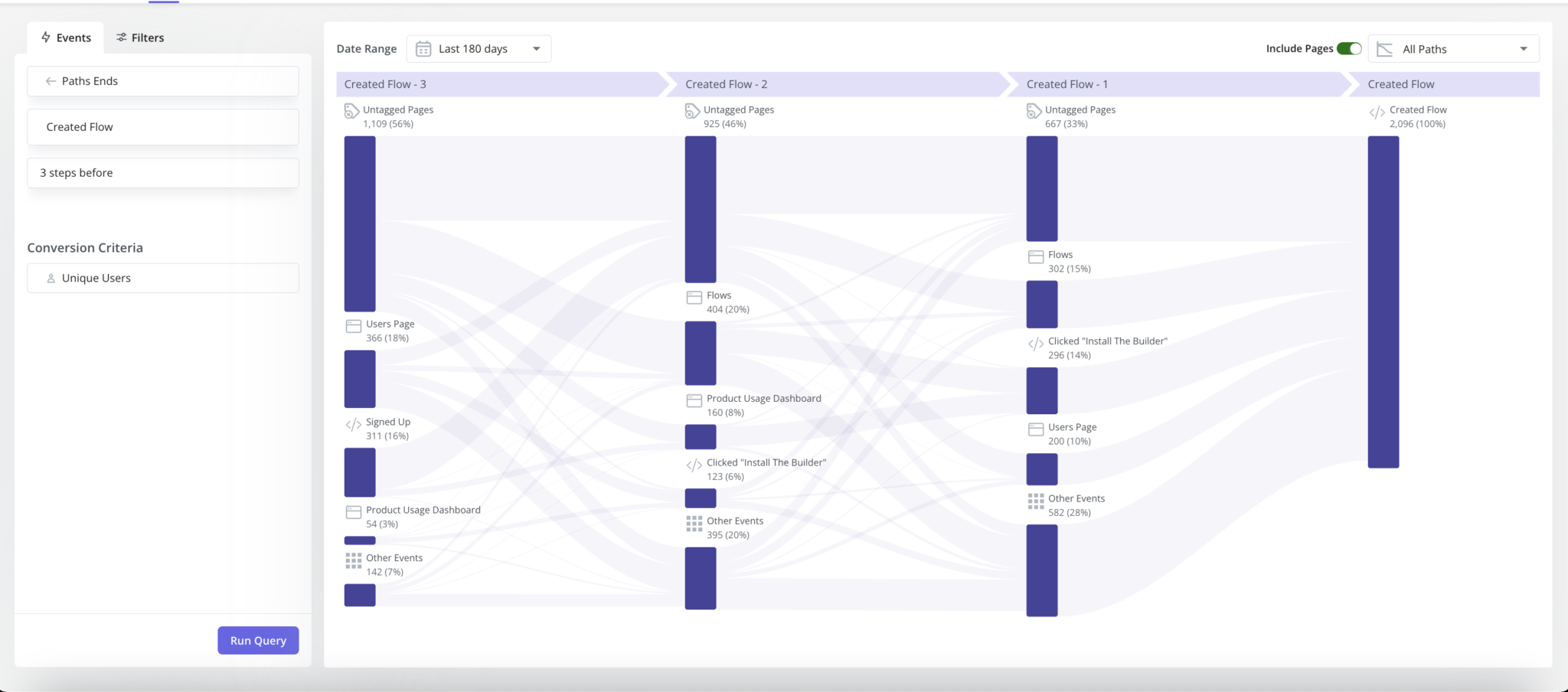Click the paths chart icon in the All Paths selector
The width and height of the screenshot is (1568, 692).
[1383, 48]
